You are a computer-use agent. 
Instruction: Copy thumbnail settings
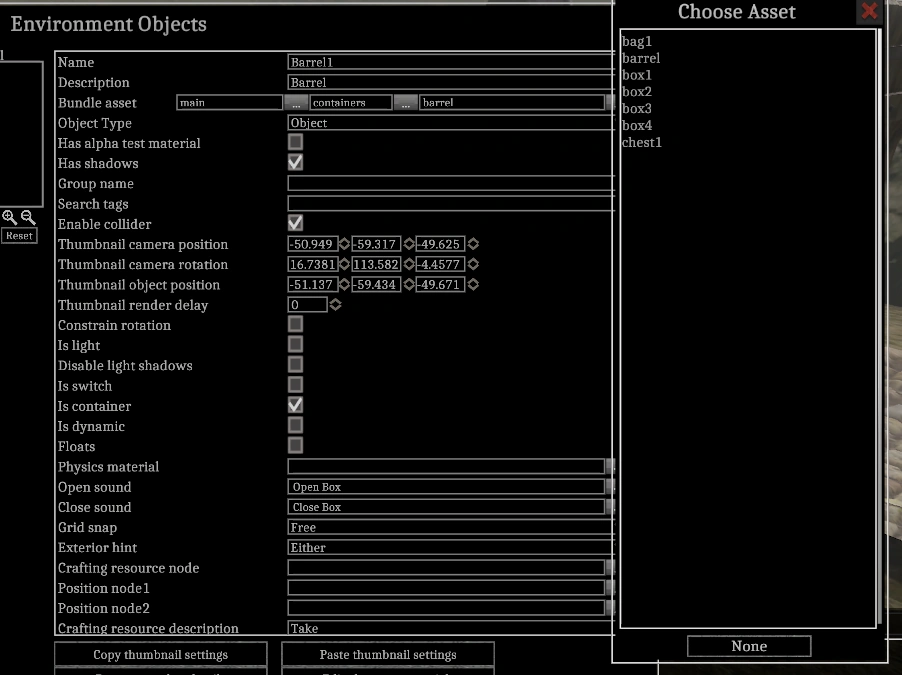click(160, 655)
